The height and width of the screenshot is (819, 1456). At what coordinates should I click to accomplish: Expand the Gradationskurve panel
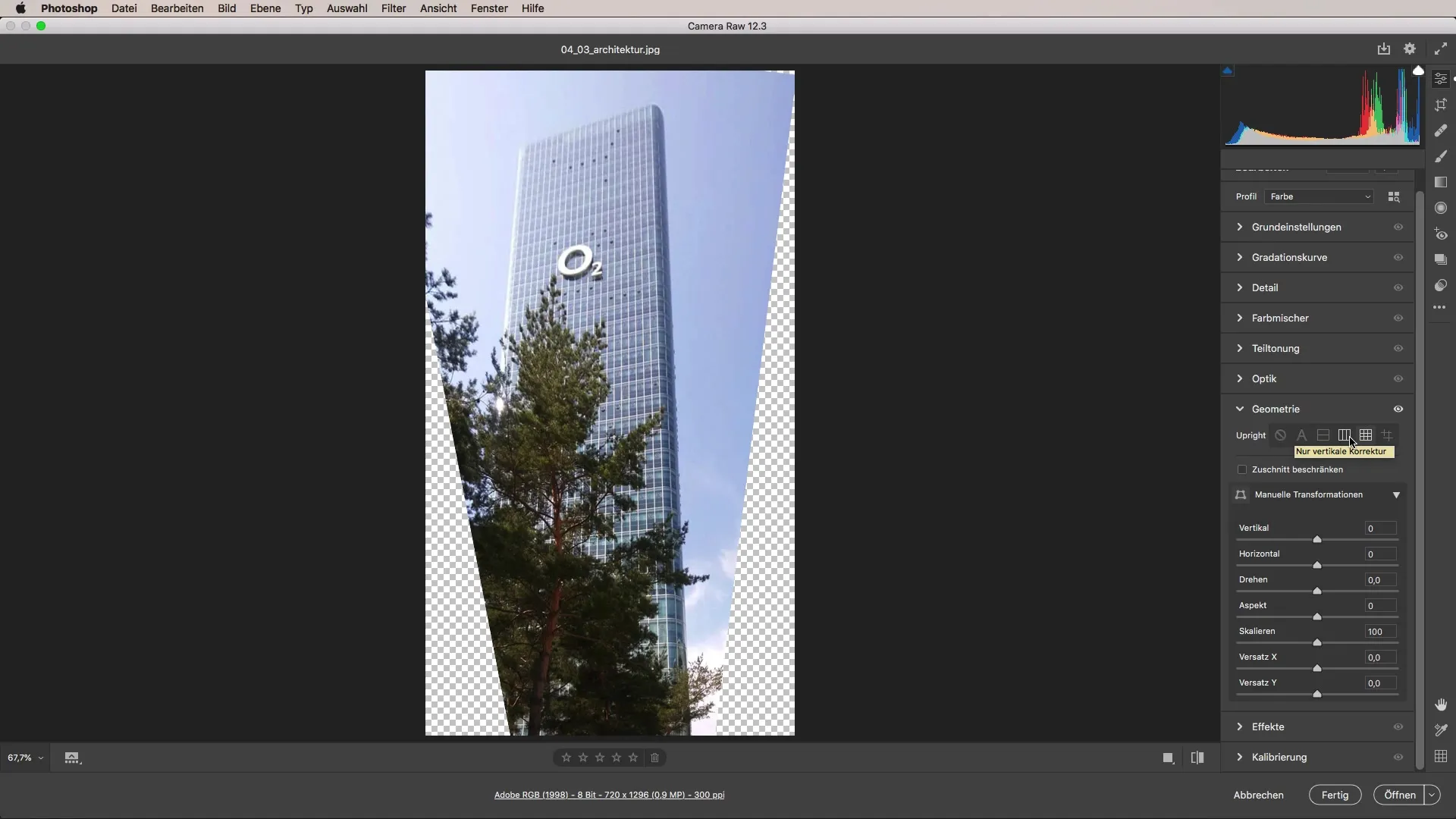[x=1240, y=257]
